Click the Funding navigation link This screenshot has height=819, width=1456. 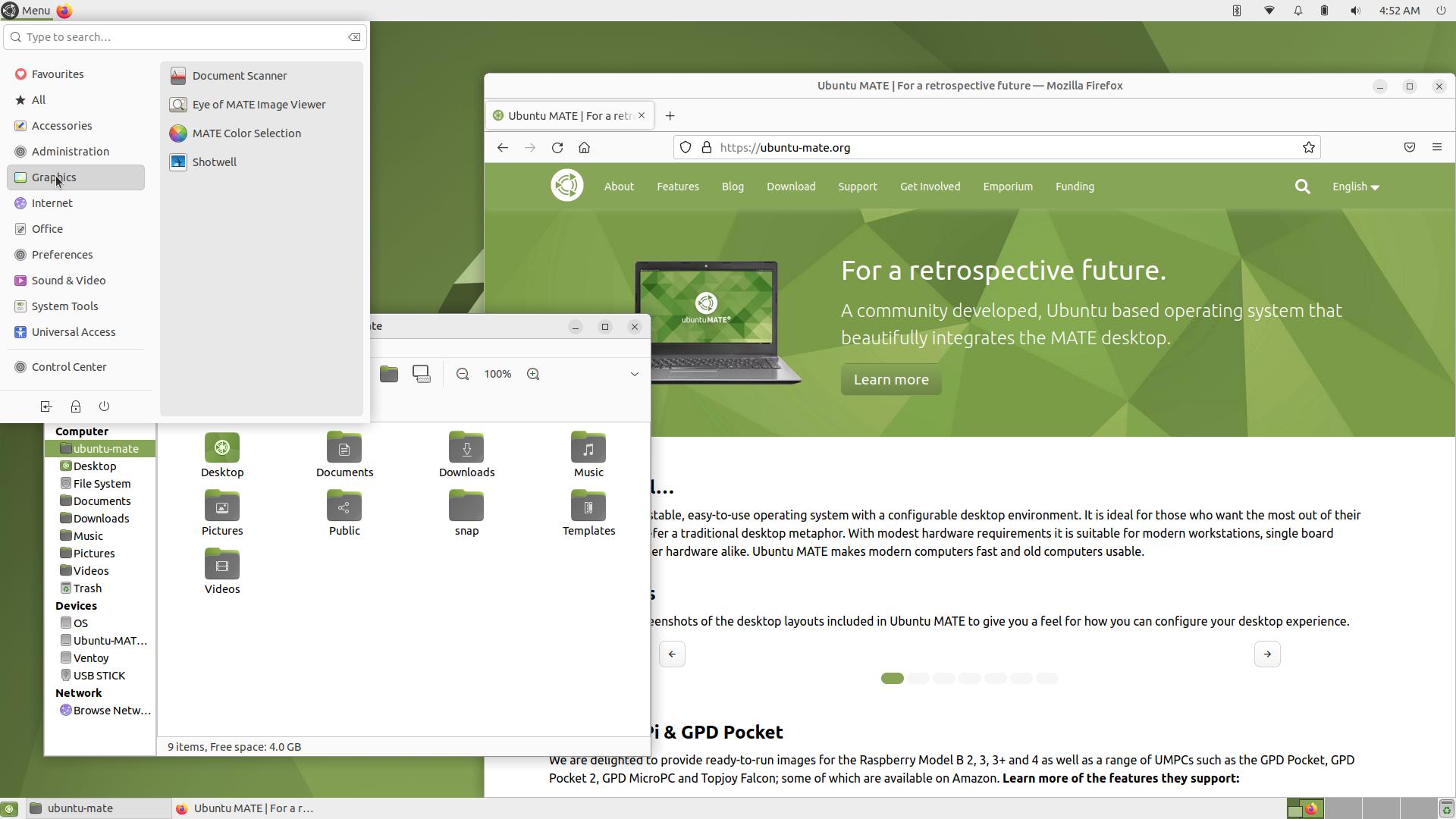[1075, 187]
